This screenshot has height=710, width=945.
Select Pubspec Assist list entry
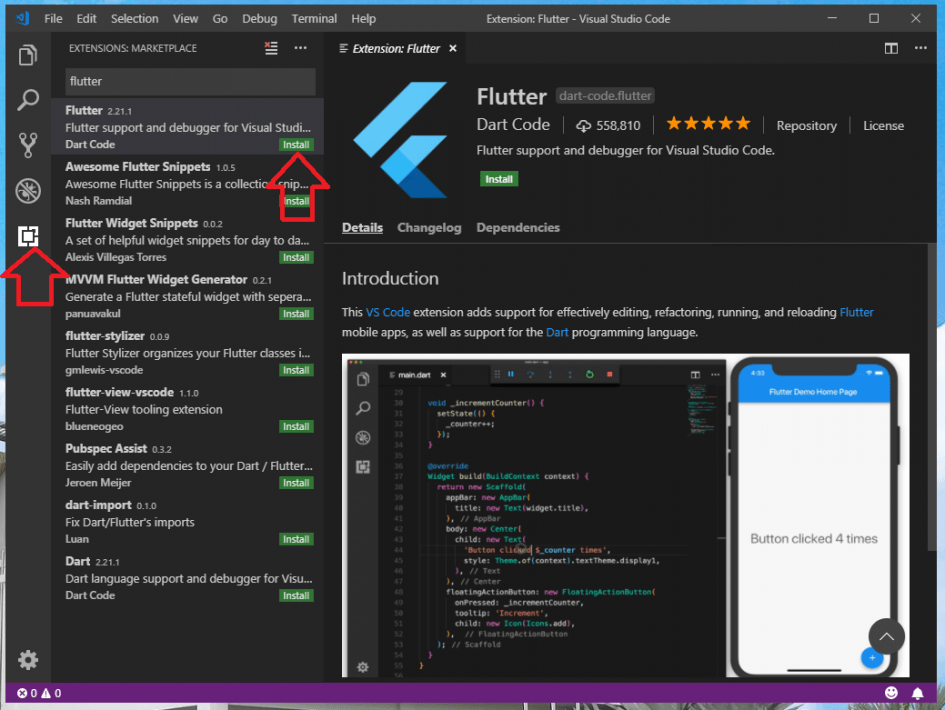pyautogui.click(x=188, y=465)
